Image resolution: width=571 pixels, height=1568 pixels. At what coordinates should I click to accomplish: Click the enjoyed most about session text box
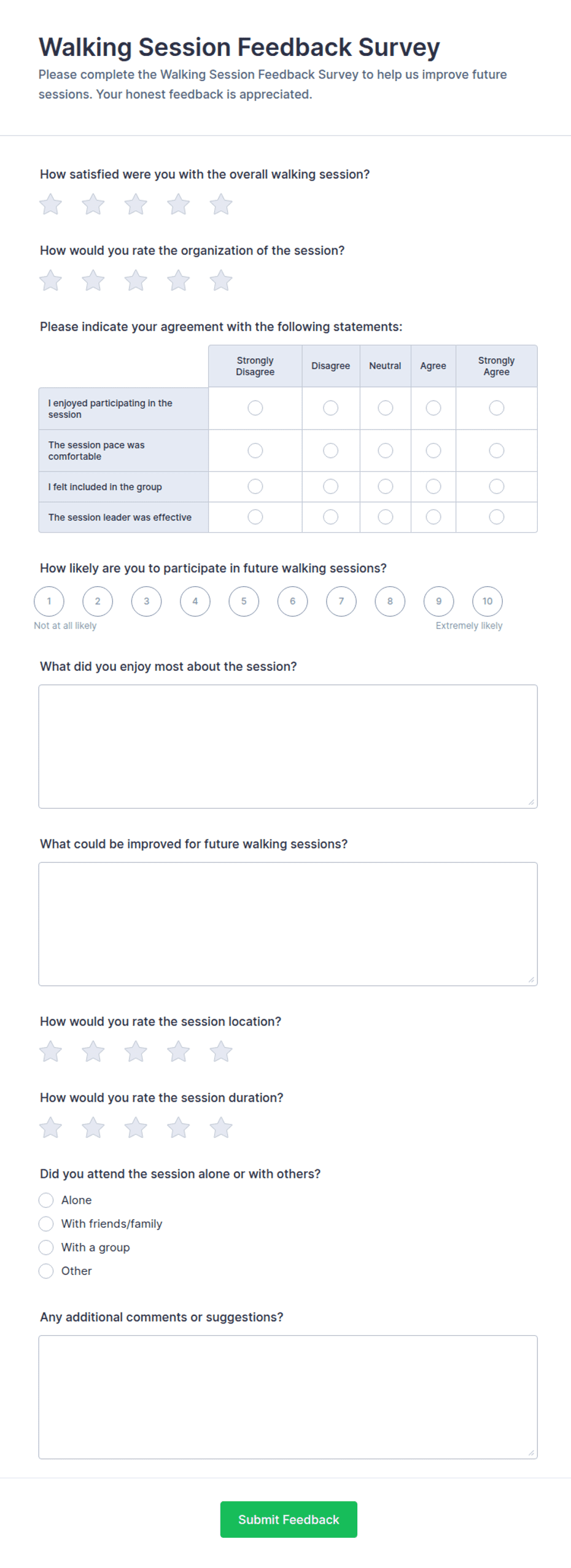point(288,746)
